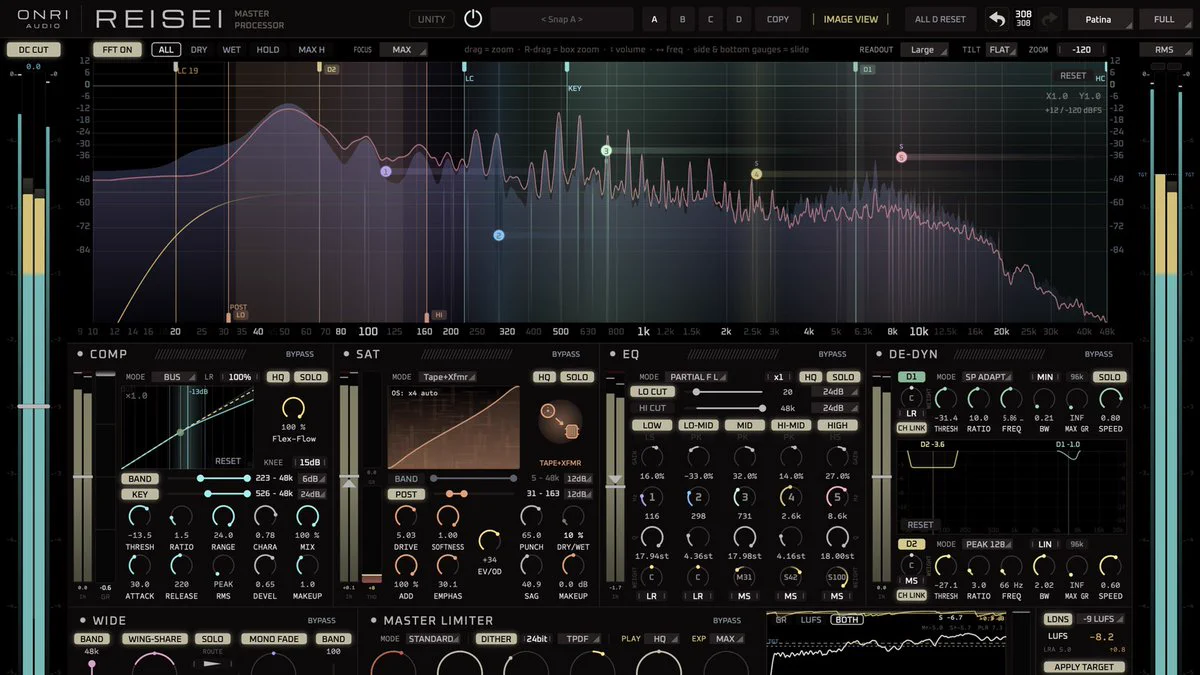The height and width of the screenshot is (675, 1200).
Task: Select EQ band node 3 on spectrum
Action: point(606,151)
